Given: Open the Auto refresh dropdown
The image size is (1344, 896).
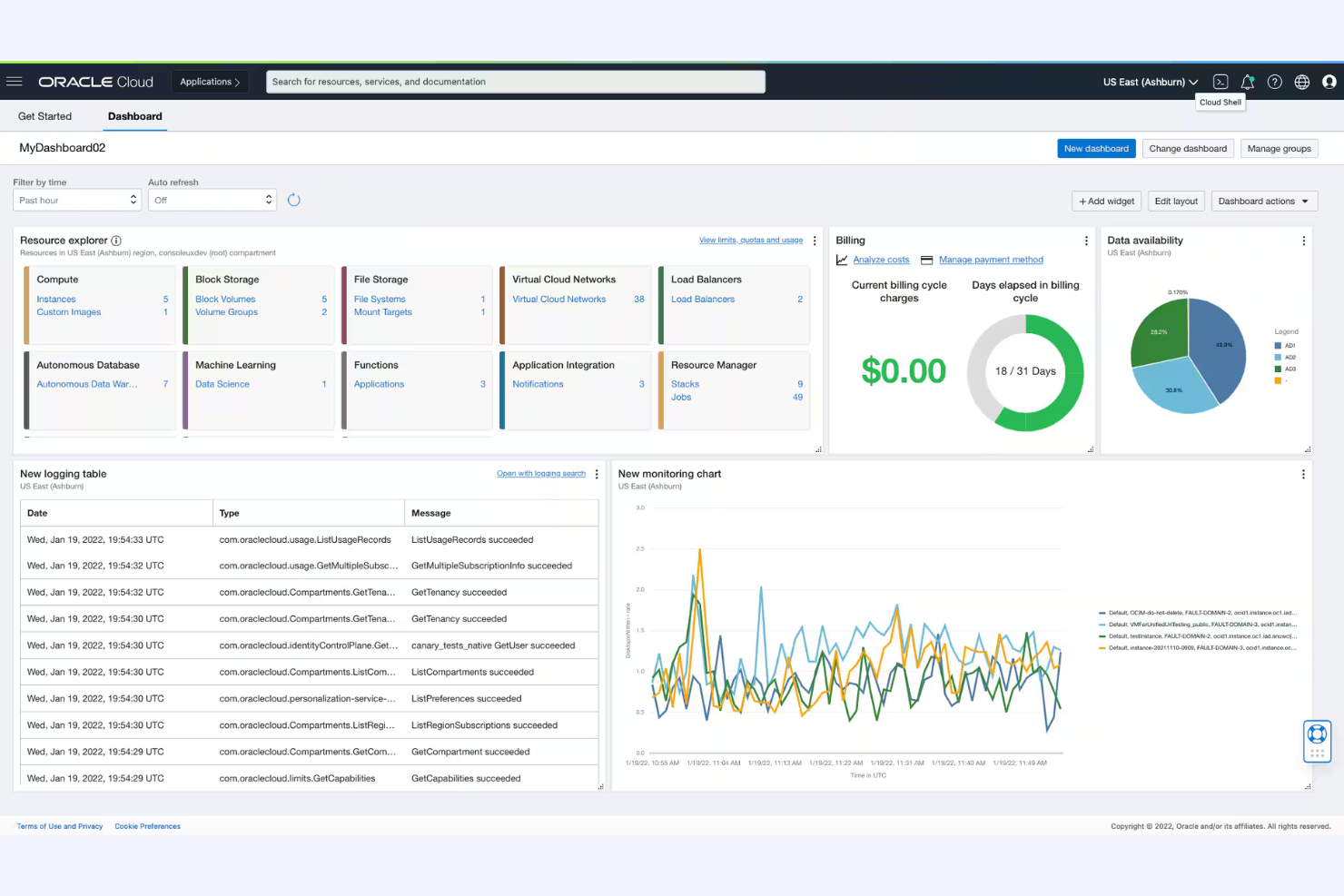Looking at the screenshot, I should tap(212, 200).
